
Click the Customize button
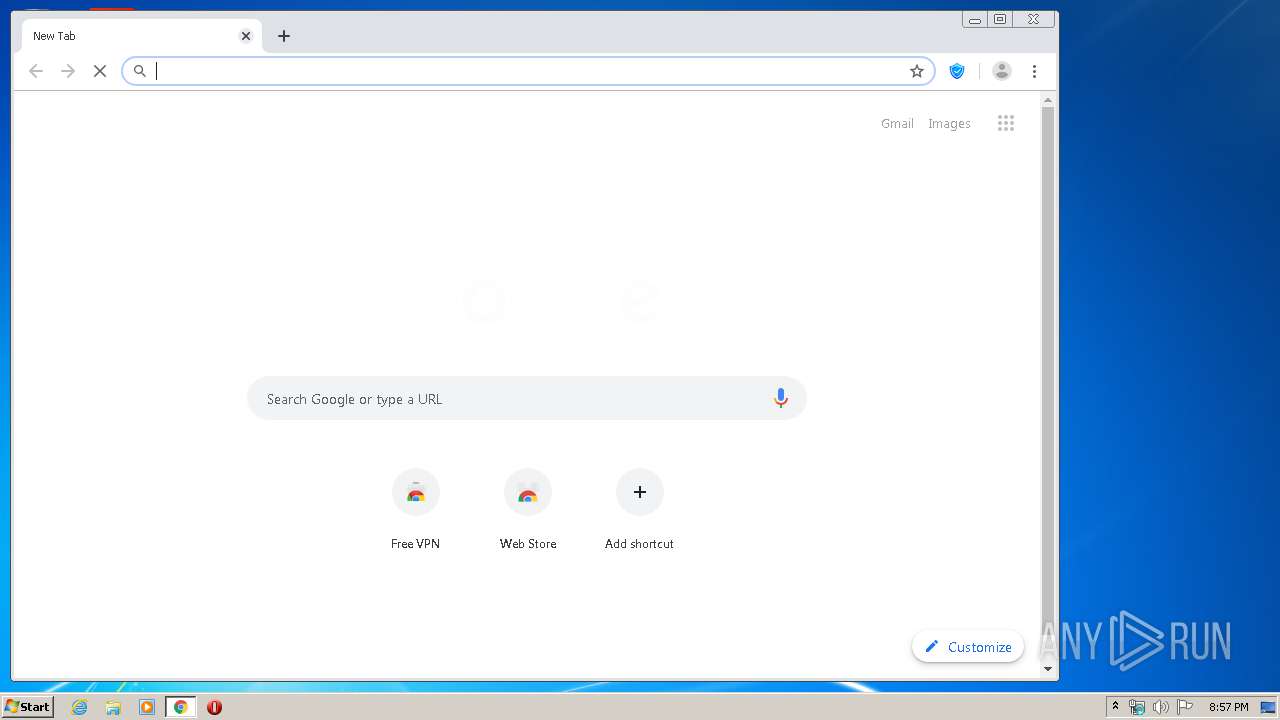(968, 647)
